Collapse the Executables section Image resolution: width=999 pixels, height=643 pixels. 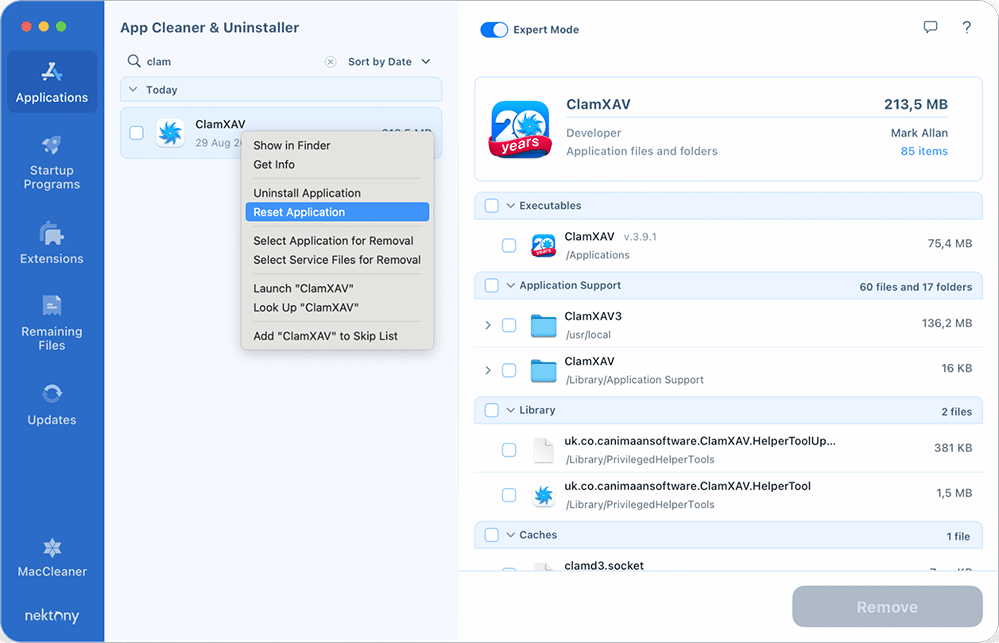click(x=510, y=206)
